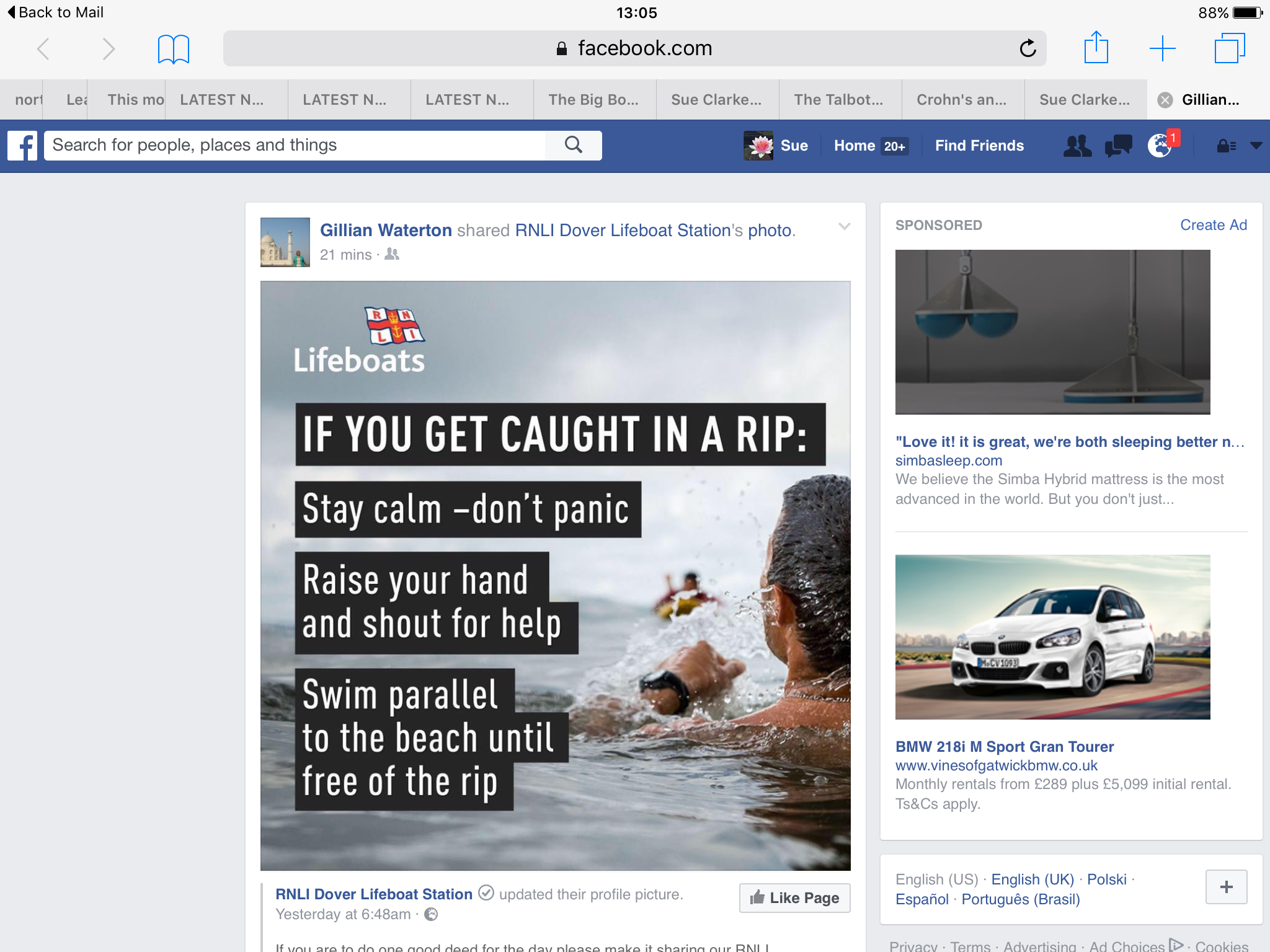This screenshot has width=1270, height=952.
Task: Switch to The Big Bo... tab
Action: tap(594, 100)
